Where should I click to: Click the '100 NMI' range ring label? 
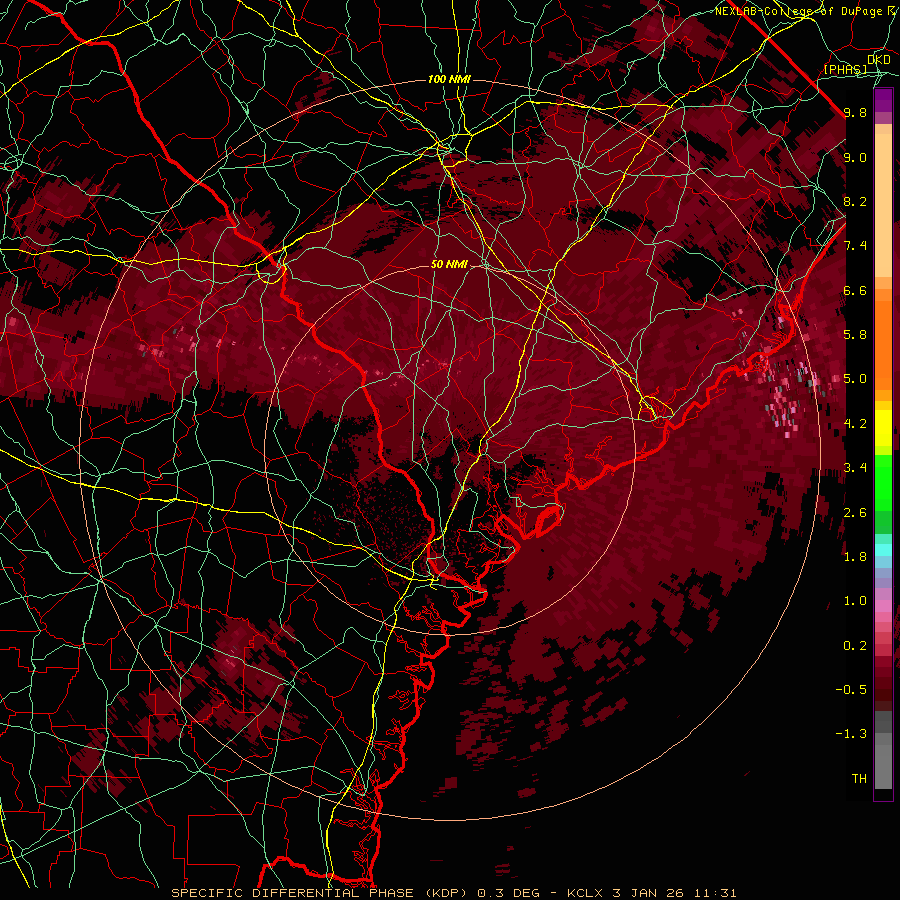pyautogui.click(x=449, y=79)
